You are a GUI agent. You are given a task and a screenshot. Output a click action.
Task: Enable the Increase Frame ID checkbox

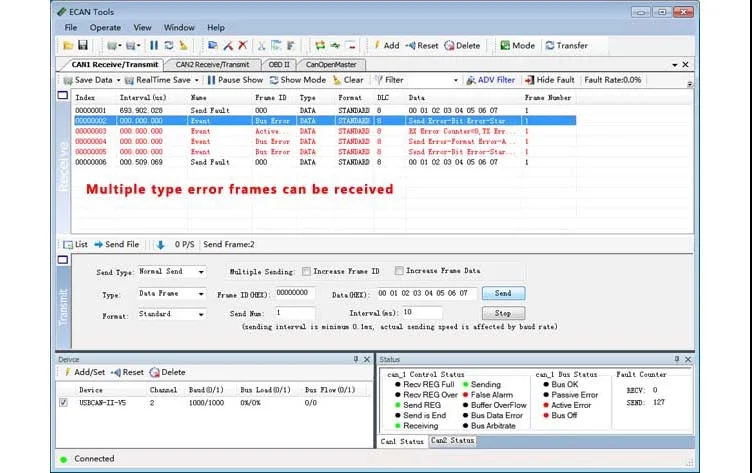[306, 271]
